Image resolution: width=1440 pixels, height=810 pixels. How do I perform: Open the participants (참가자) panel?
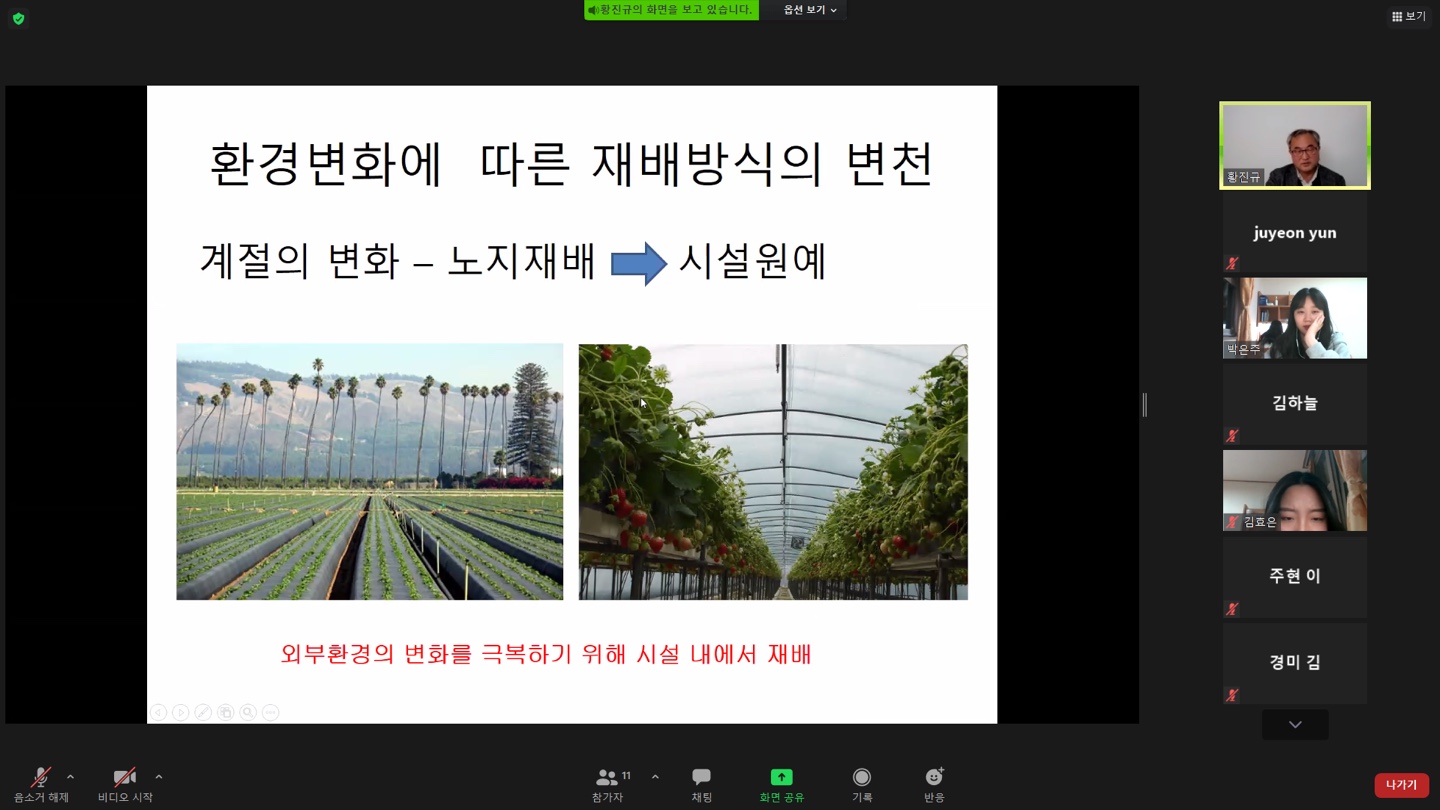(608, 783)
